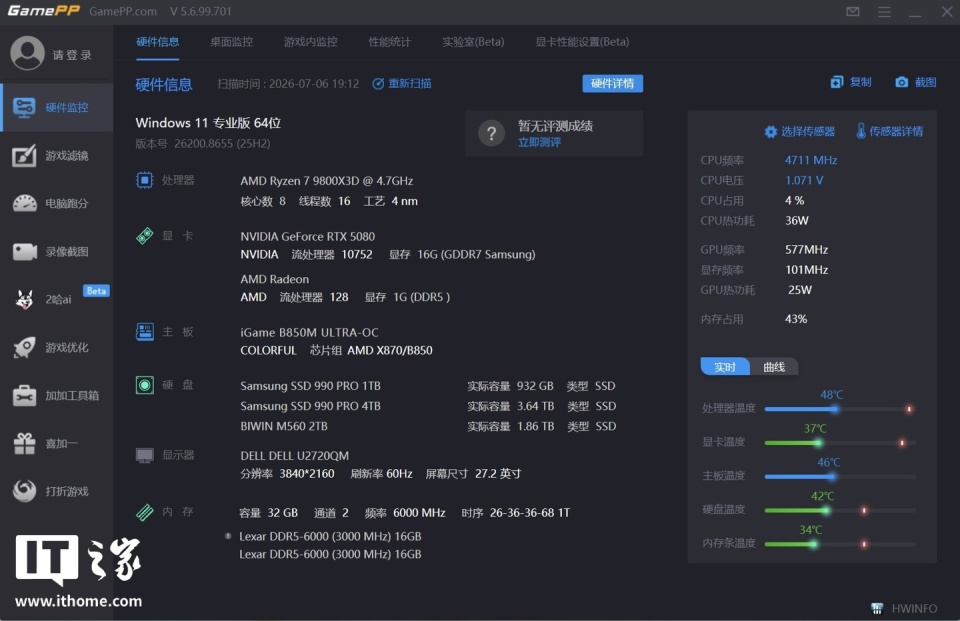Click 截图 screenshot button
This screenshot has height=621, width=960.
coord(916,82)
